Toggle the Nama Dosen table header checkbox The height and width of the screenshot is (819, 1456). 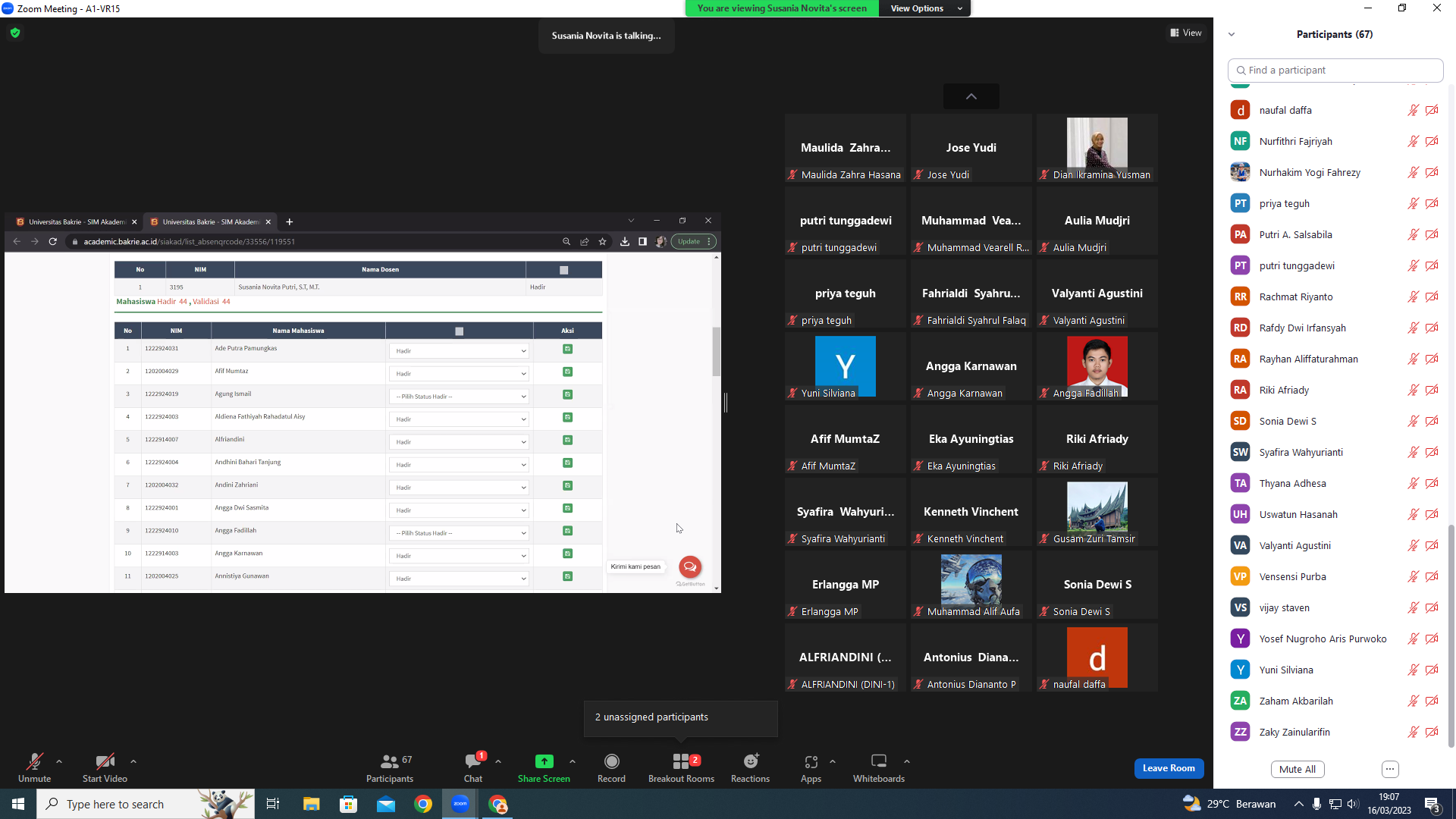click(x=563, y=270)
